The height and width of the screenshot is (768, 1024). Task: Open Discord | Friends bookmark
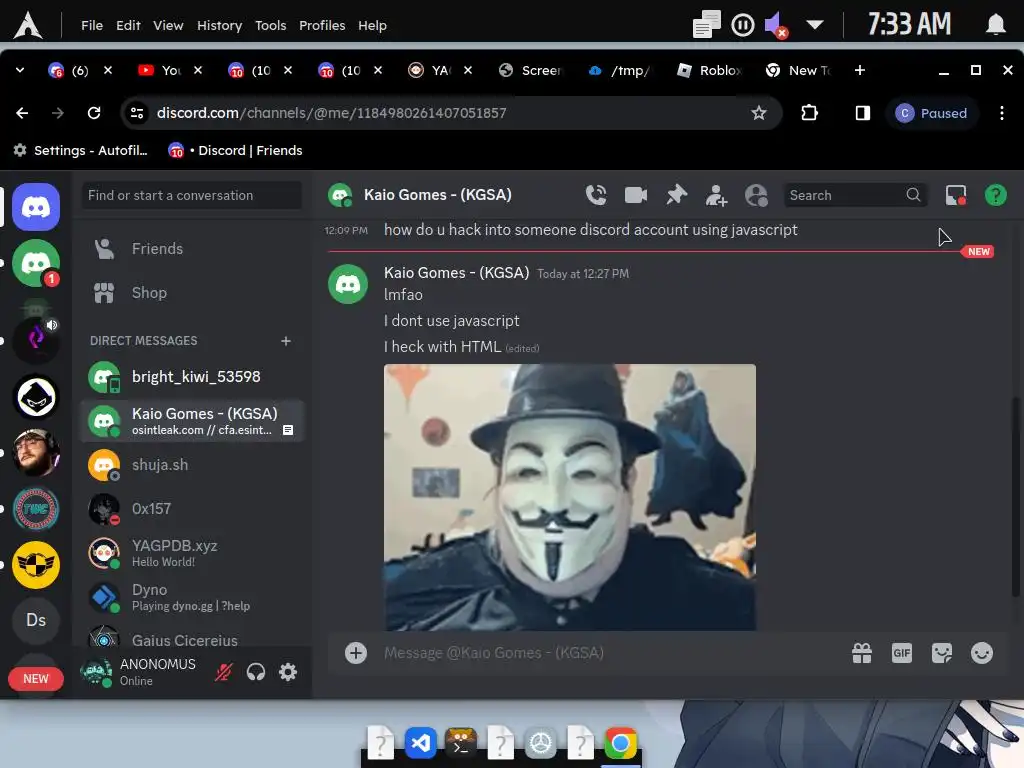tap(235, 150)
